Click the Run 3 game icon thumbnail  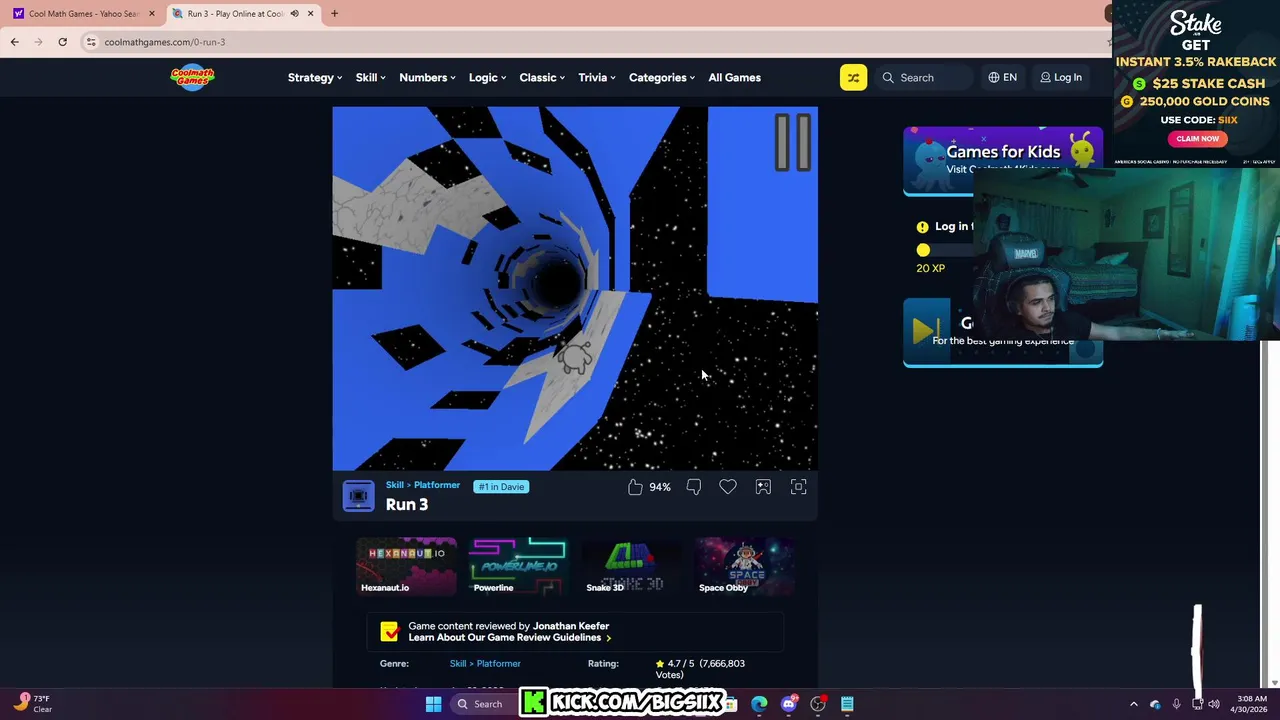[358, 496]
